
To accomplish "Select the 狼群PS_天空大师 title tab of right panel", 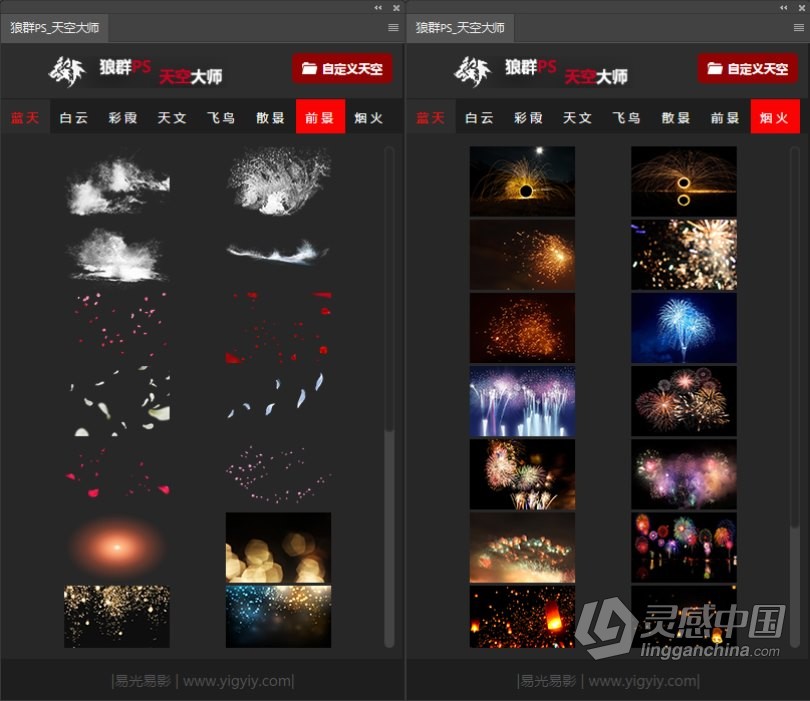I will point(460,27).
